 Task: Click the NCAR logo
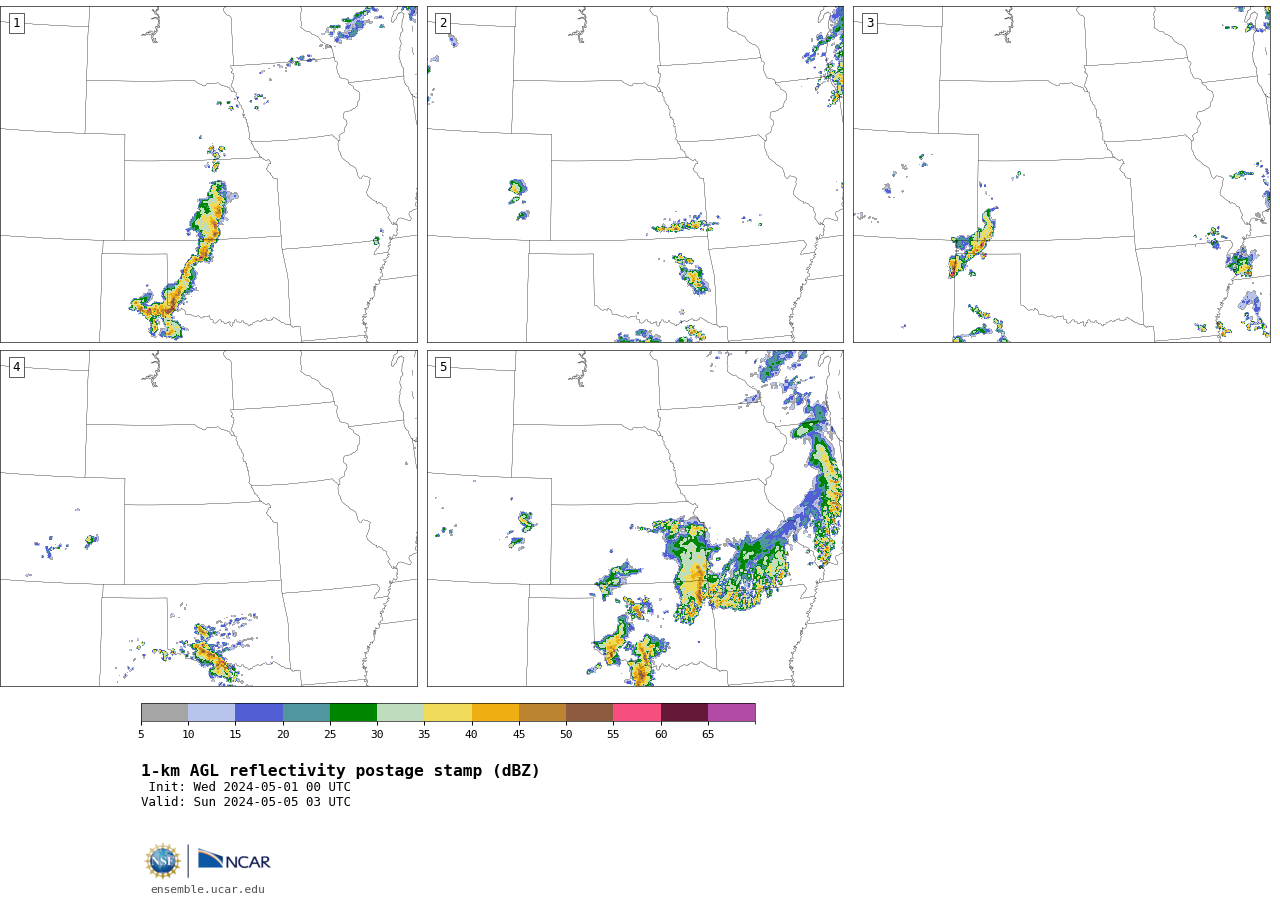(x=234, y=860)
